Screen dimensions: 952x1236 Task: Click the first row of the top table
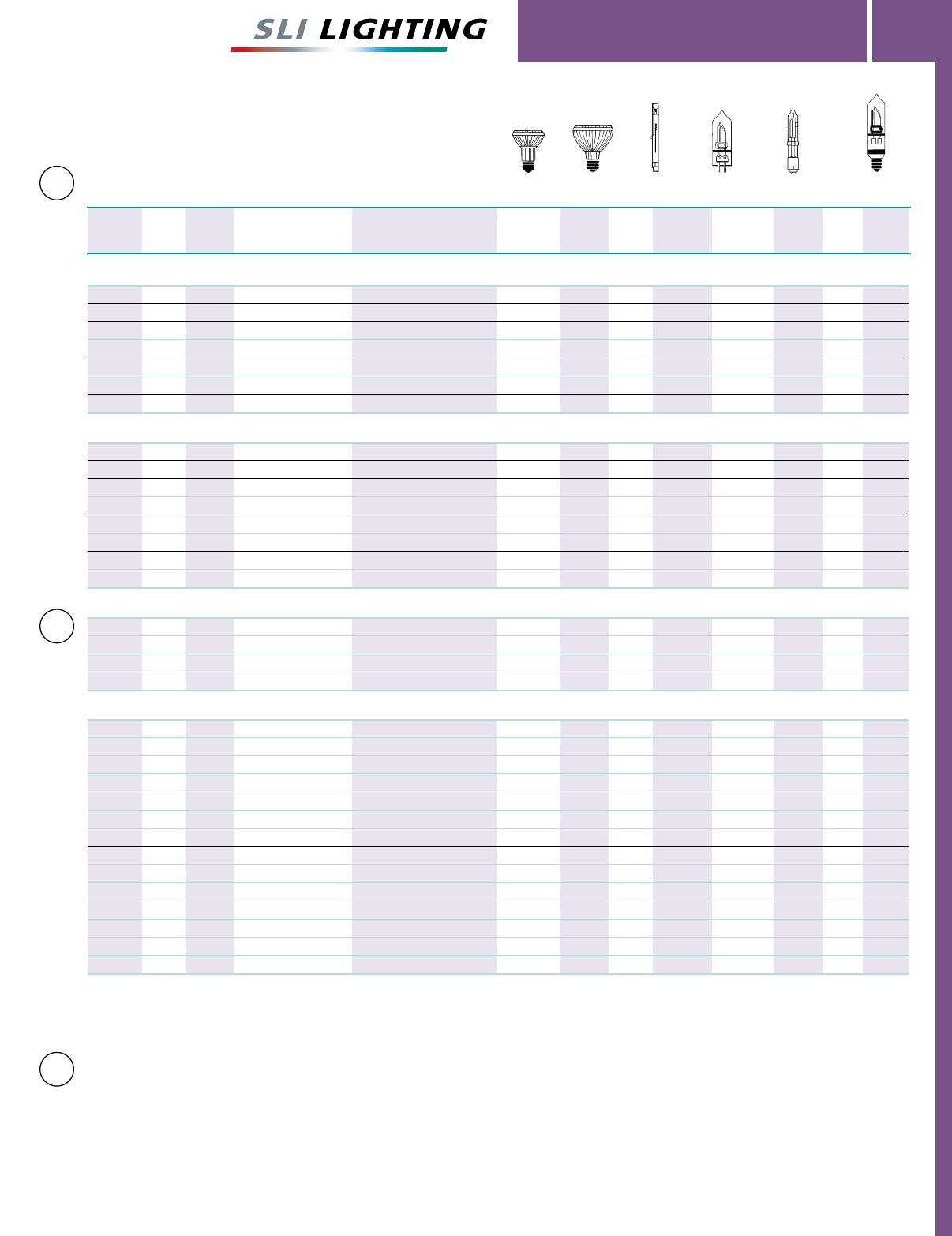[498, 294]
